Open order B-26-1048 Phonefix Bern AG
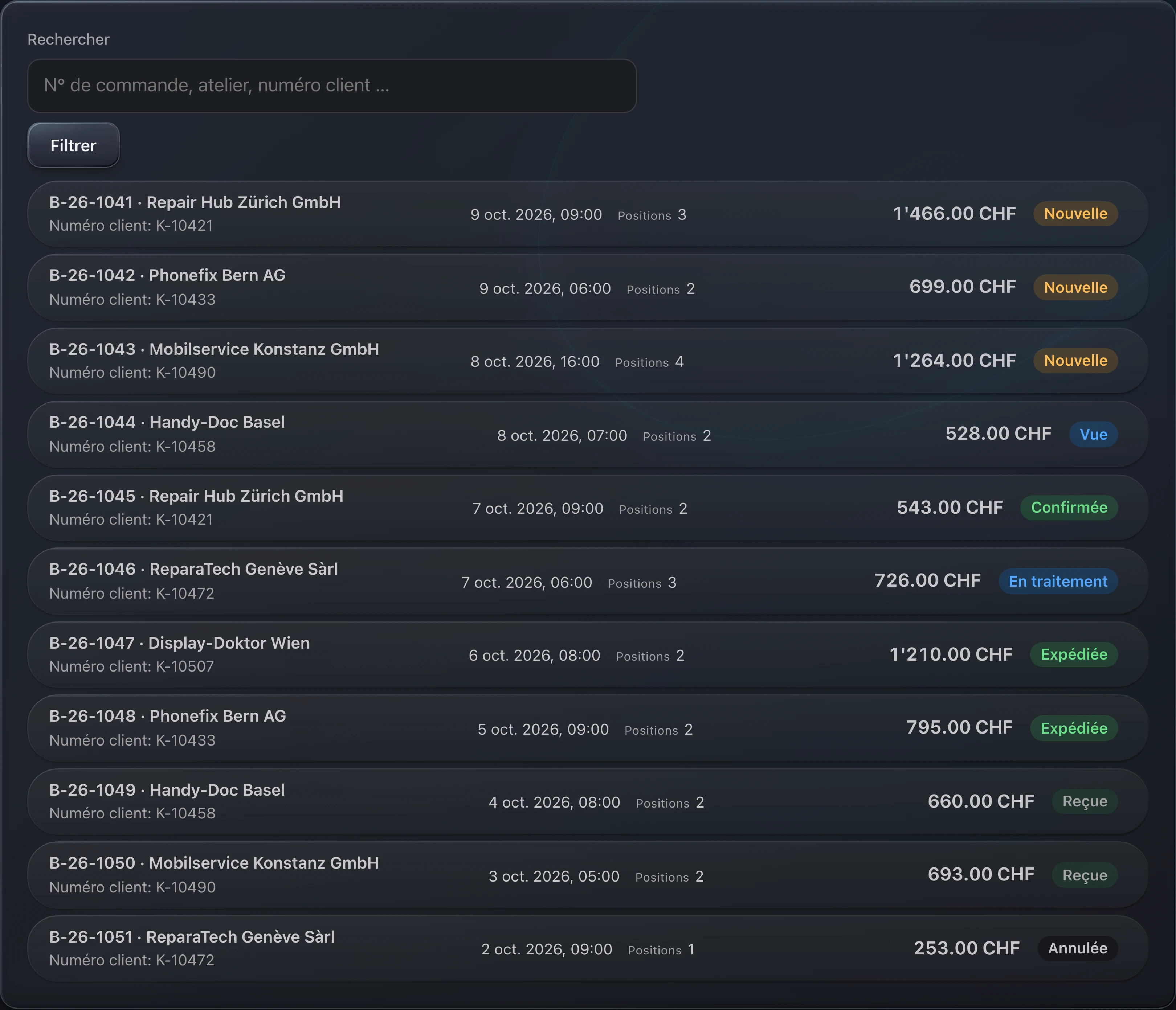 [587, 728]
